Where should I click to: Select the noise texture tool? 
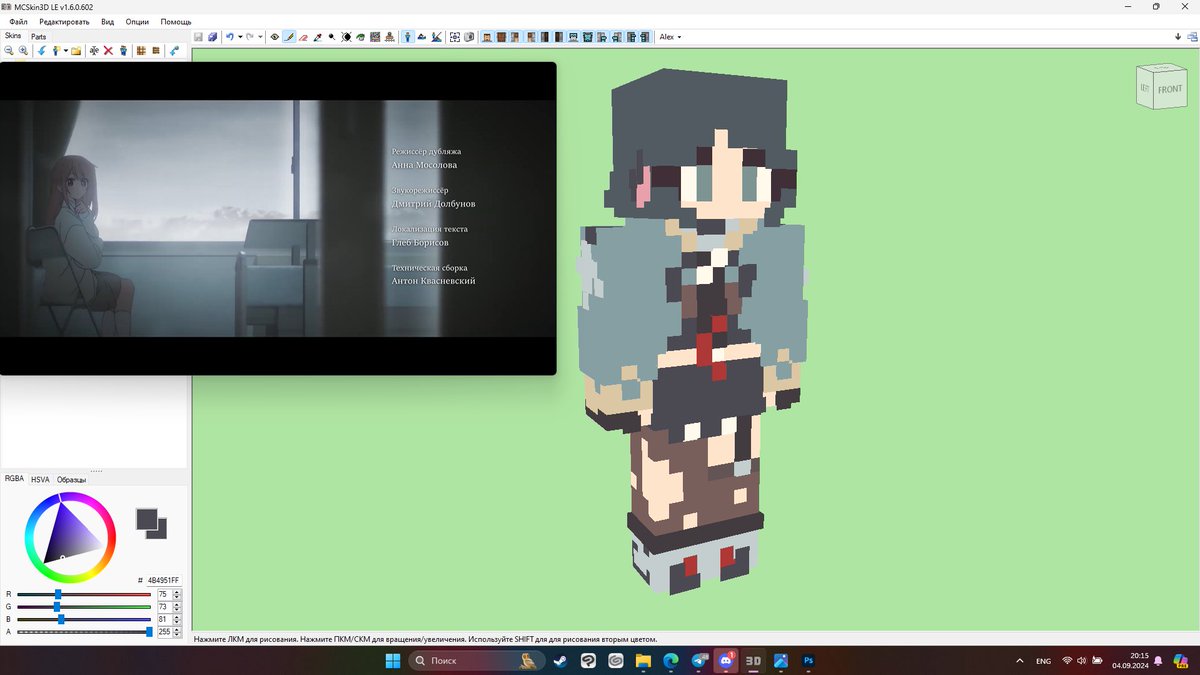pos(375,37)
